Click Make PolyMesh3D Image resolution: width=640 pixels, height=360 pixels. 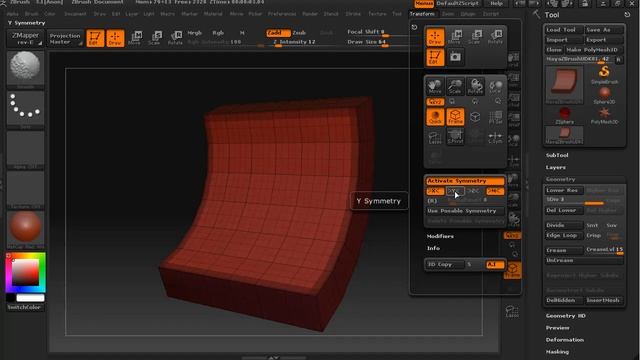pyautogui.click(x=594, y=50)
